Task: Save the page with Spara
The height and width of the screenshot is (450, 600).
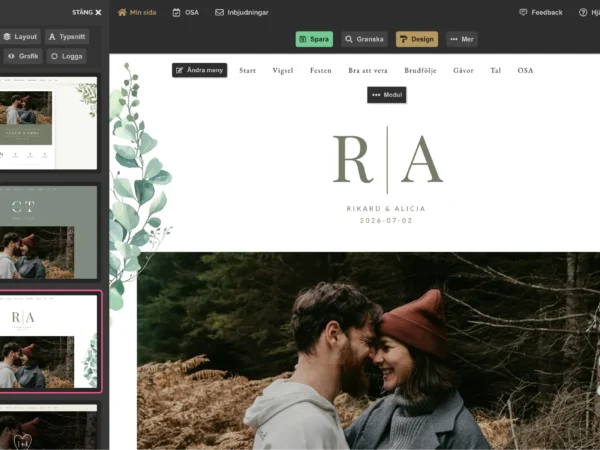Action: [x=314, y=39]
